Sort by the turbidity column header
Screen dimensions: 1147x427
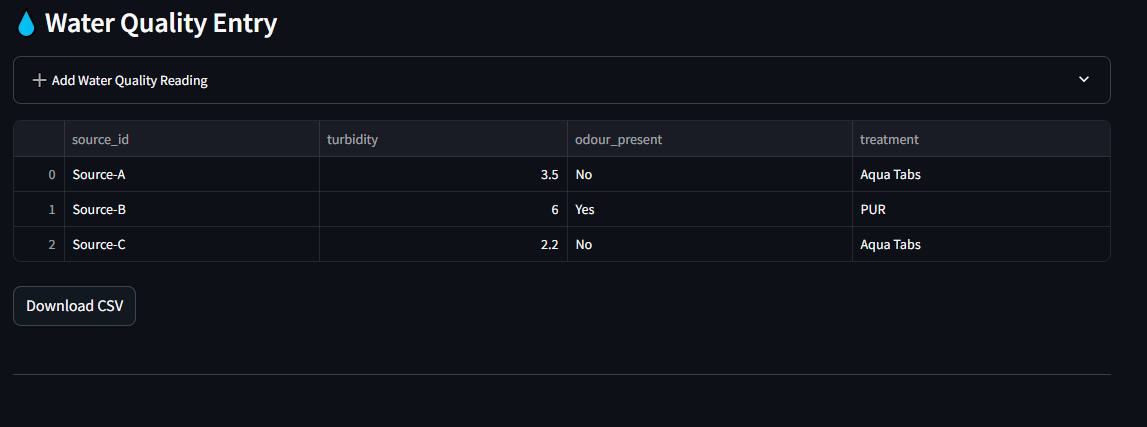pos(352,139)
